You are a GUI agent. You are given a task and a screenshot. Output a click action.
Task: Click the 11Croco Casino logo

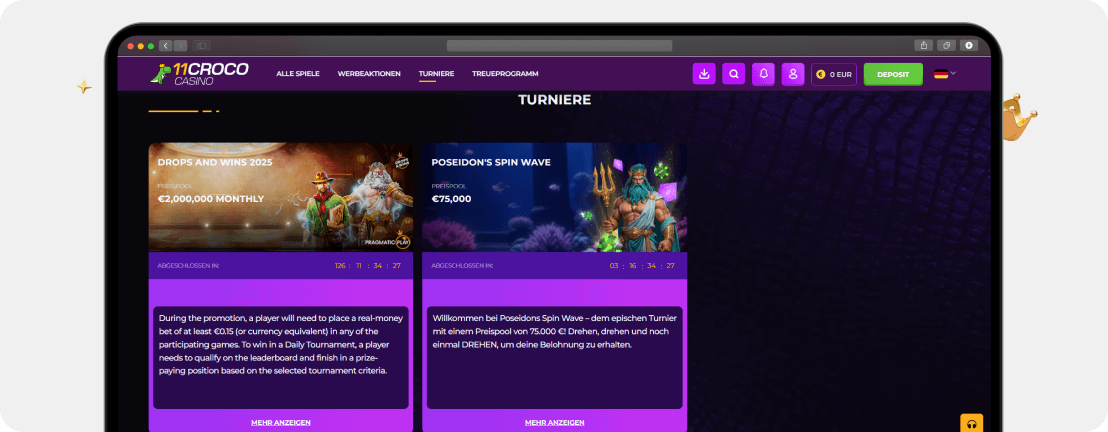198,73
